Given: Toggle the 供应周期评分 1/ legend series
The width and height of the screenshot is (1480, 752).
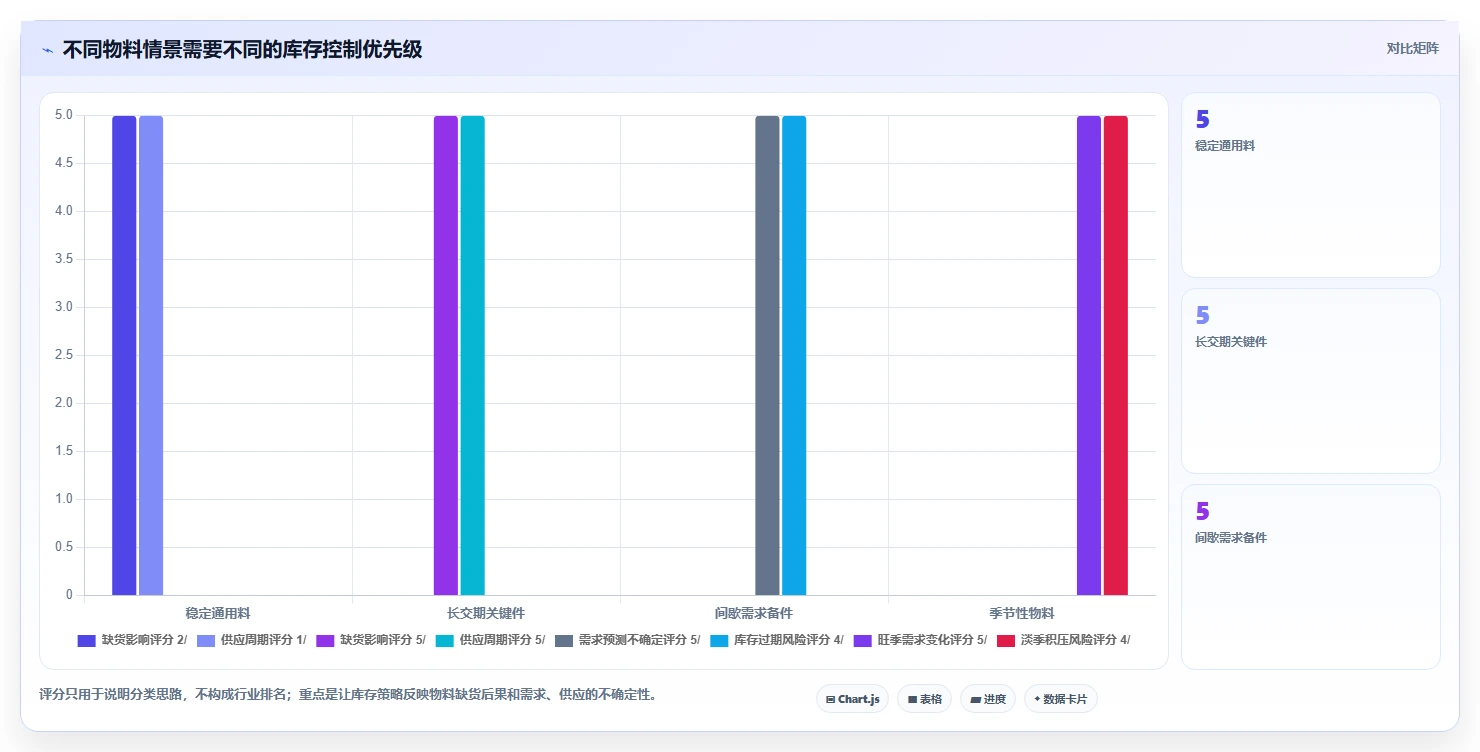Looking at the screenshot, I should point(251,640).
